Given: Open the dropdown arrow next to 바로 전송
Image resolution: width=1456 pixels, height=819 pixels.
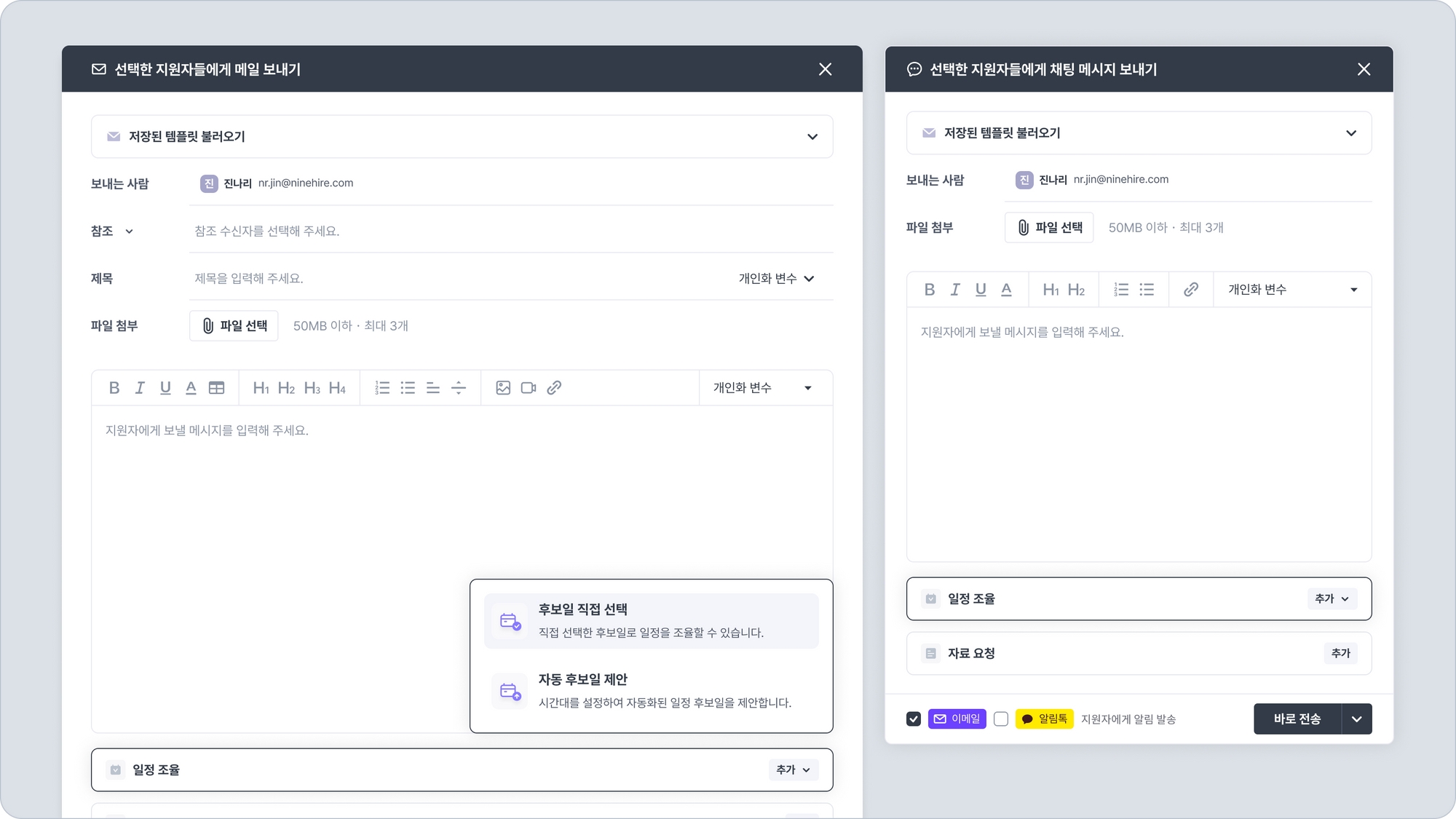Looking at the screenshot, I should point(1357,719).
